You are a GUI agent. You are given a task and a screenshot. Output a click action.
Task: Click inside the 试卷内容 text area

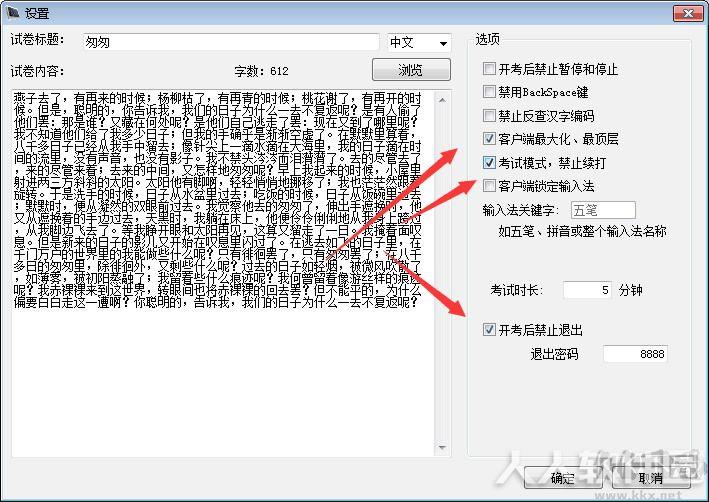(x=223, y=274)
